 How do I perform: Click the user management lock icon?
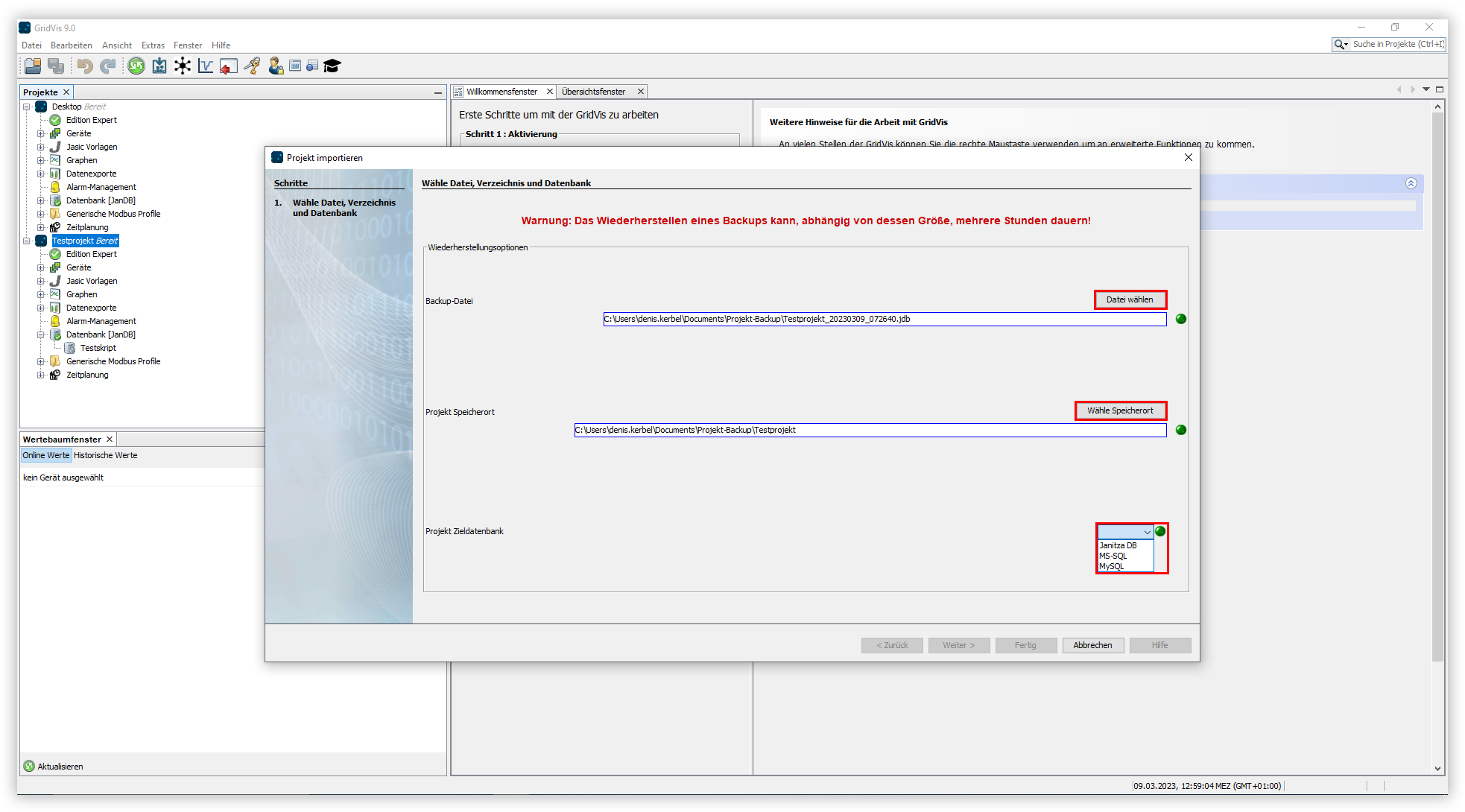275,66
